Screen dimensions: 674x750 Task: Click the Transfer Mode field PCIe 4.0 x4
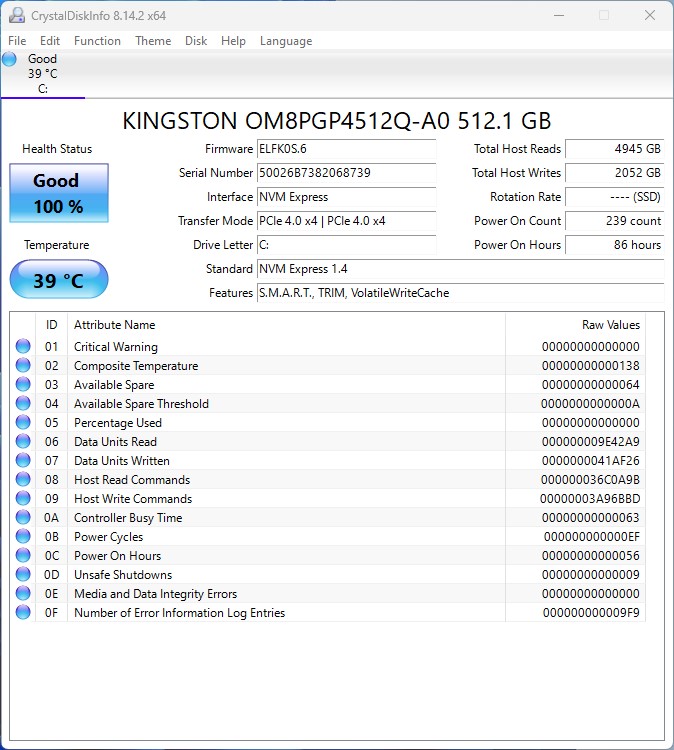click(346, 221)
